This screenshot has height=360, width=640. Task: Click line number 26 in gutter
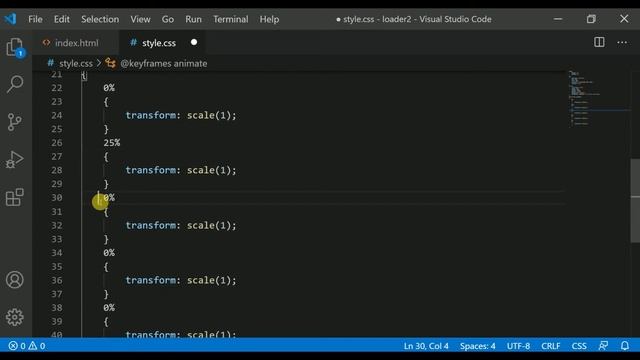(x=57, y=143)
